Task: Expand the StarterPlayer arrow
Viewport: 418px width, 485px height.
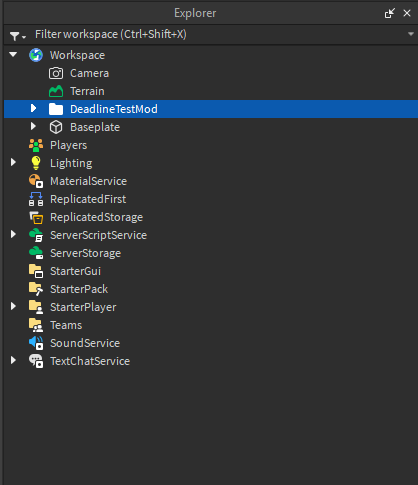Action: click(13, 306)
